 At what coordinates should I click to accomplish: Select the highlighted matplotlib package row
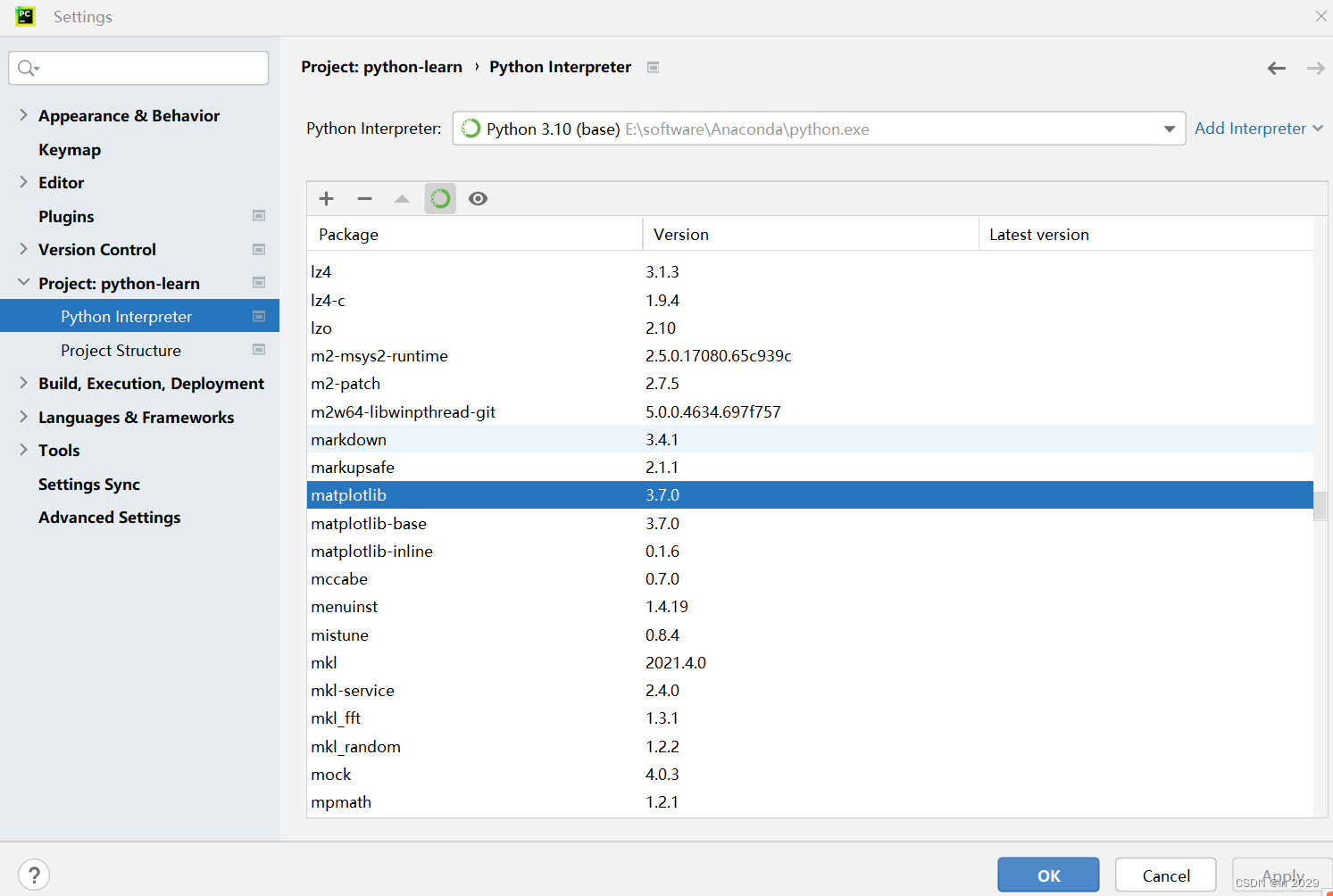click(810, 495)
